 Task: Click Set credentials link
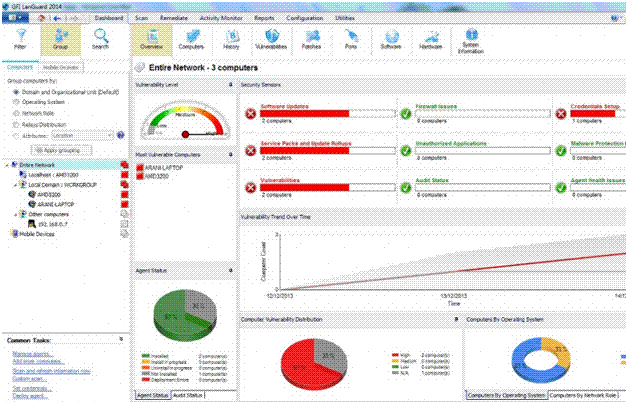[x=32, y=388]
